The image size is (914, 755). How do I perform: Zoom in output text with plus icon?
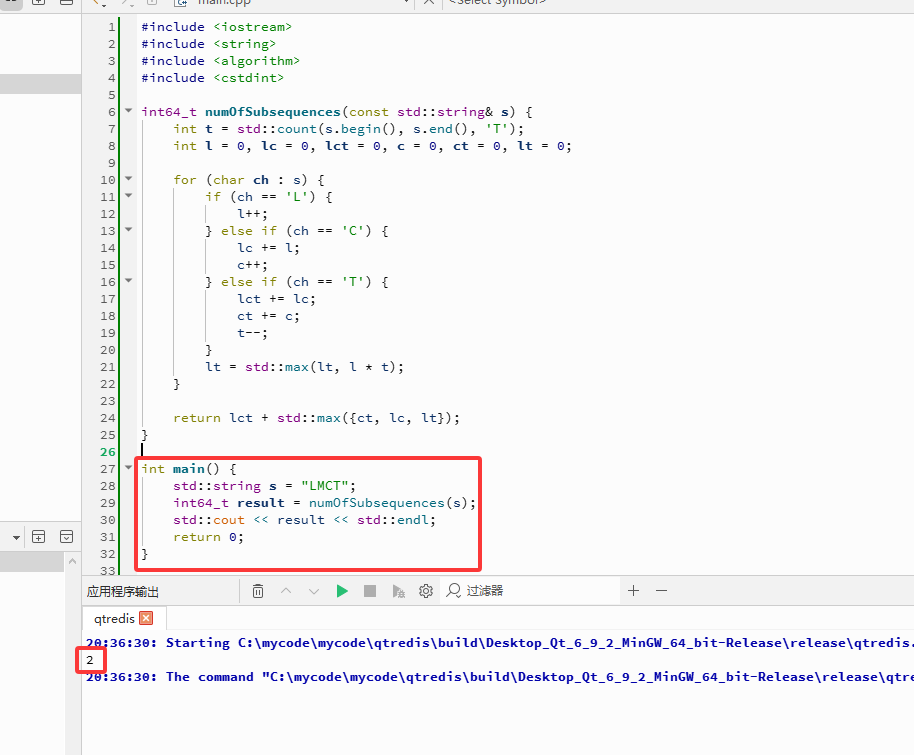(634, 591)
